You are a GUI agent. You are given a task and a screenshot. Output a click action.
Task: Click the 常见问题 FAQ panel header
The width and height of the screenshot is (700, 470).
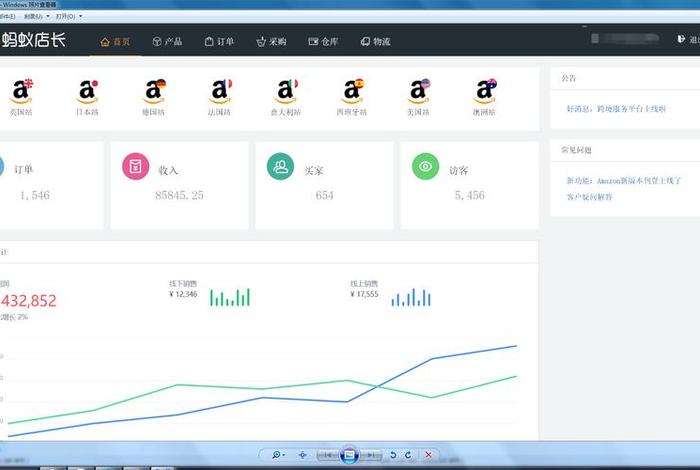click(576, 150)
